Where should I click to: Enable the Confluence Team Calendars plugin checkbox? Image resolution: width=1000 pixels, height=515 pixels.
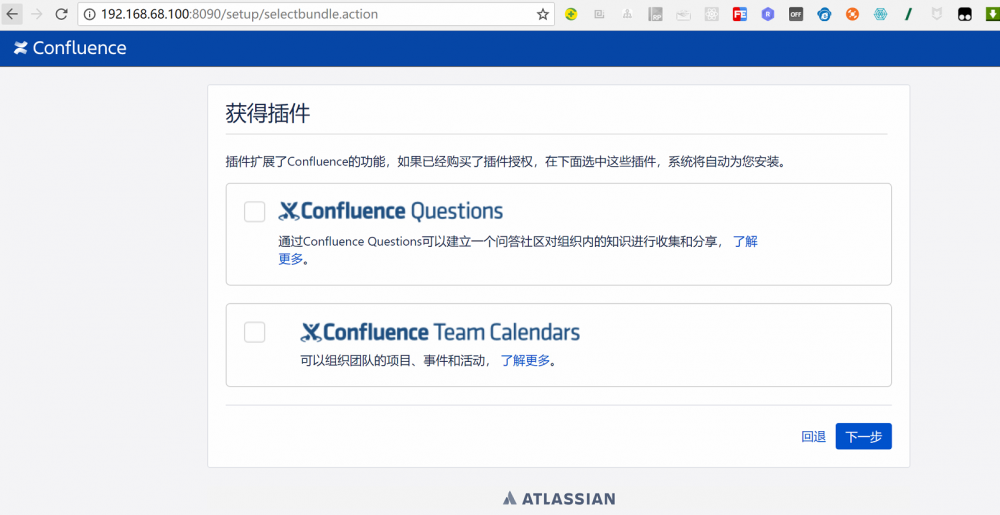tap(254, 332)
